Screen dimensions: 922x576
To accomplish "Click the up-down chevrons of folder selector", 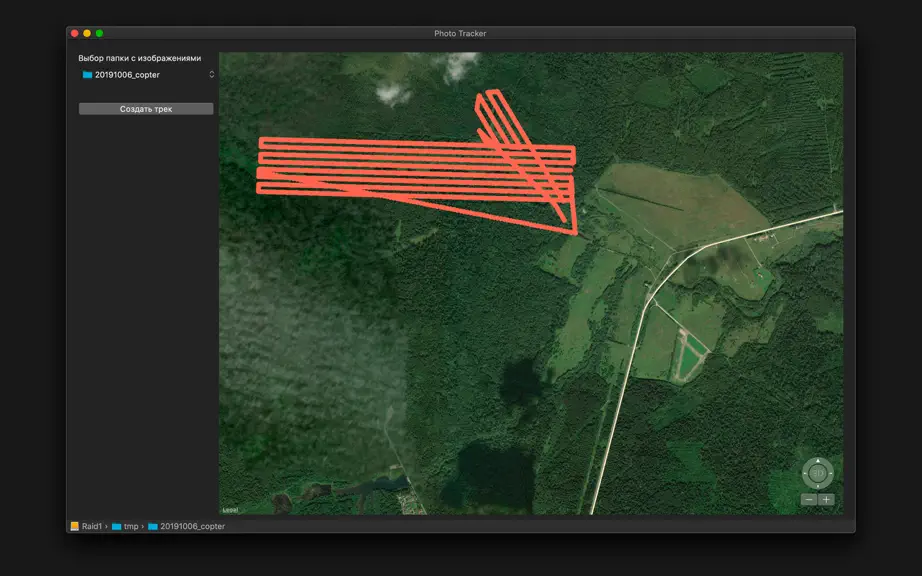I will tap(212, 75).
